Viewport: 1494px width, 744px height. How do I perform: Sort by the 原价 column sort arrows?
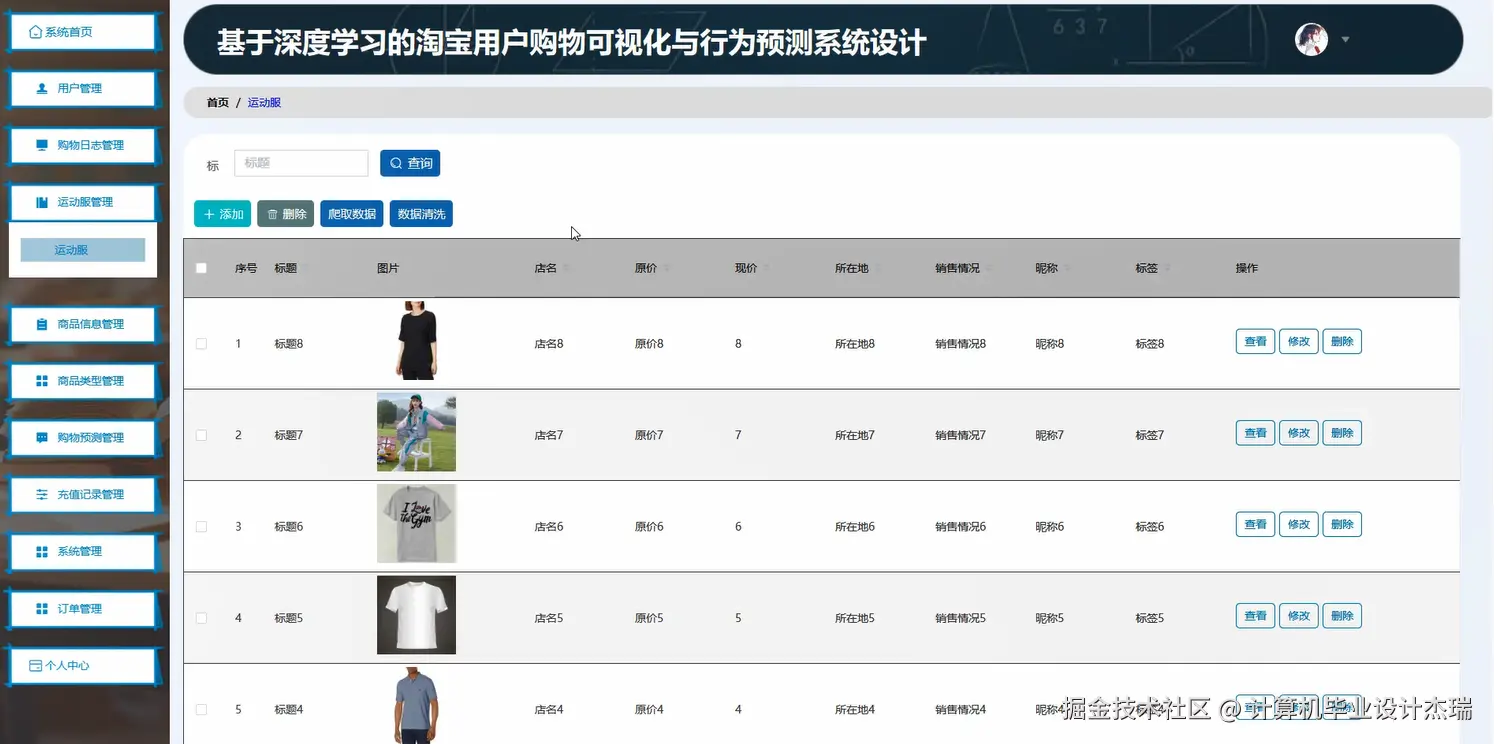click(x=667, y=268)
